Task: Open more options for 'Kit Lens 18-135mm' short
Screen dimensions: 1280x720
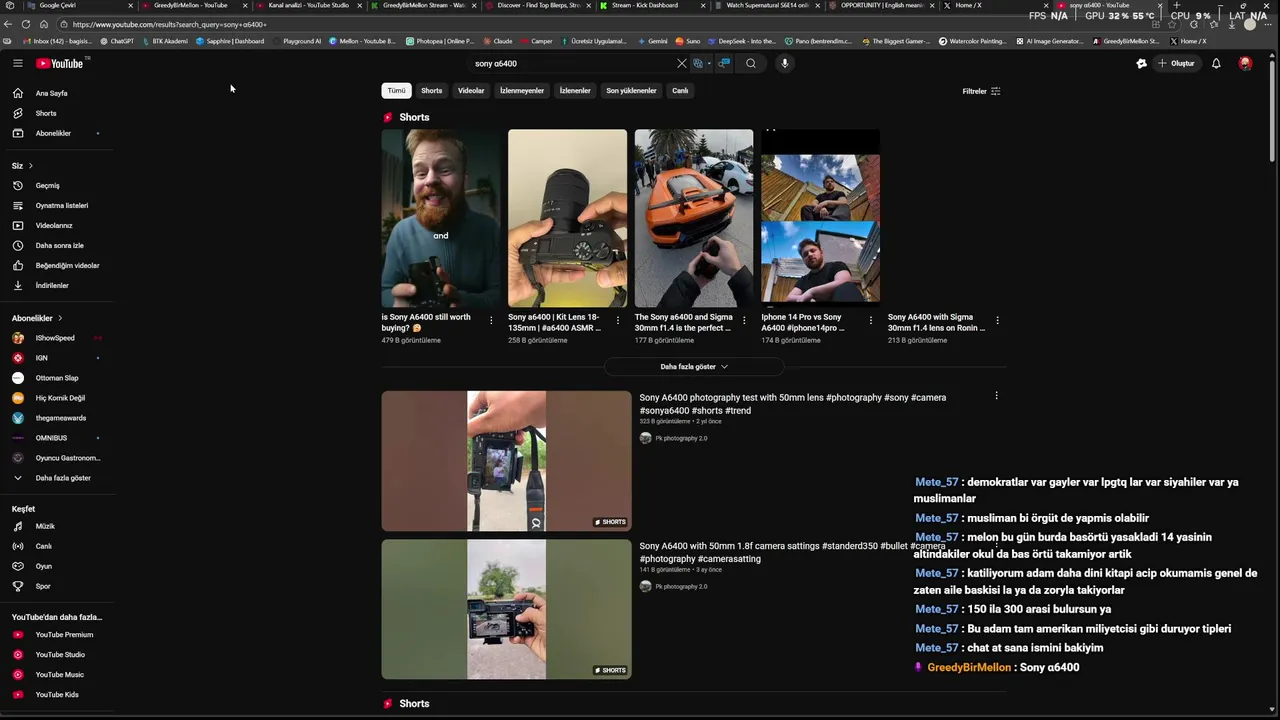Action: tap(617, 321)
